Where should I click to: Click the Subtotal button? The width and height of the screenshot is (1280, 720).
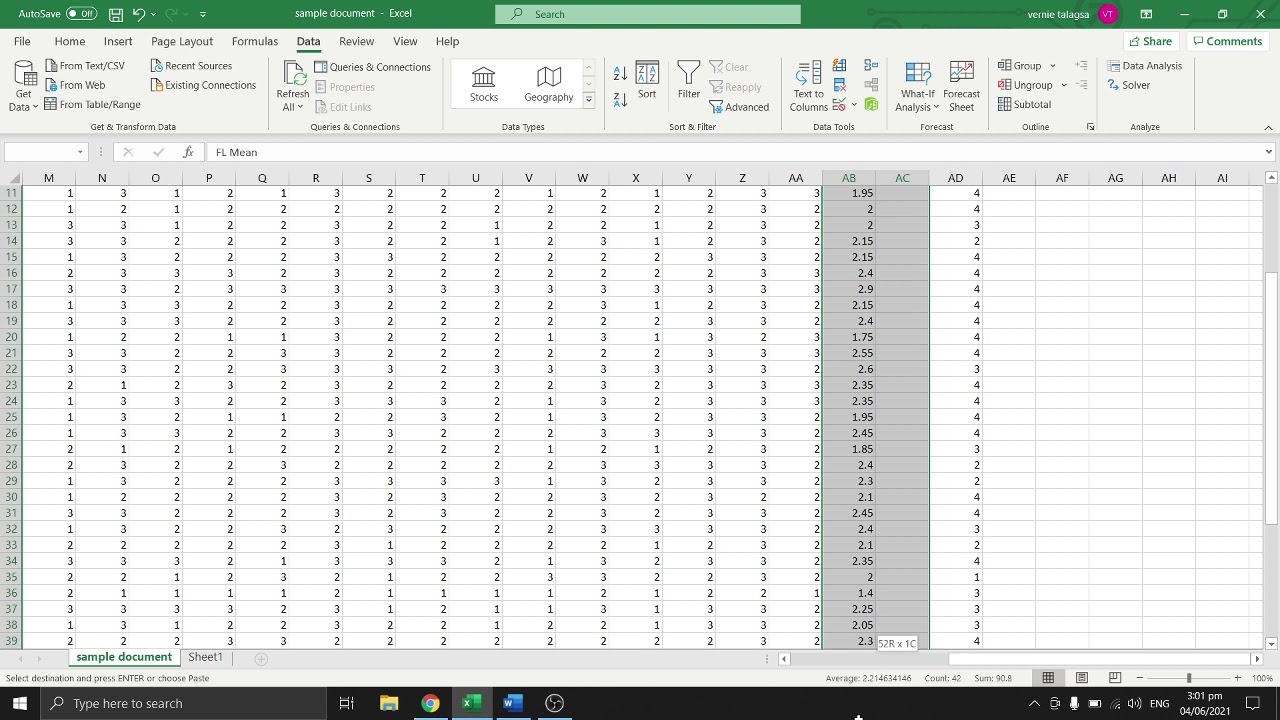1025,104
